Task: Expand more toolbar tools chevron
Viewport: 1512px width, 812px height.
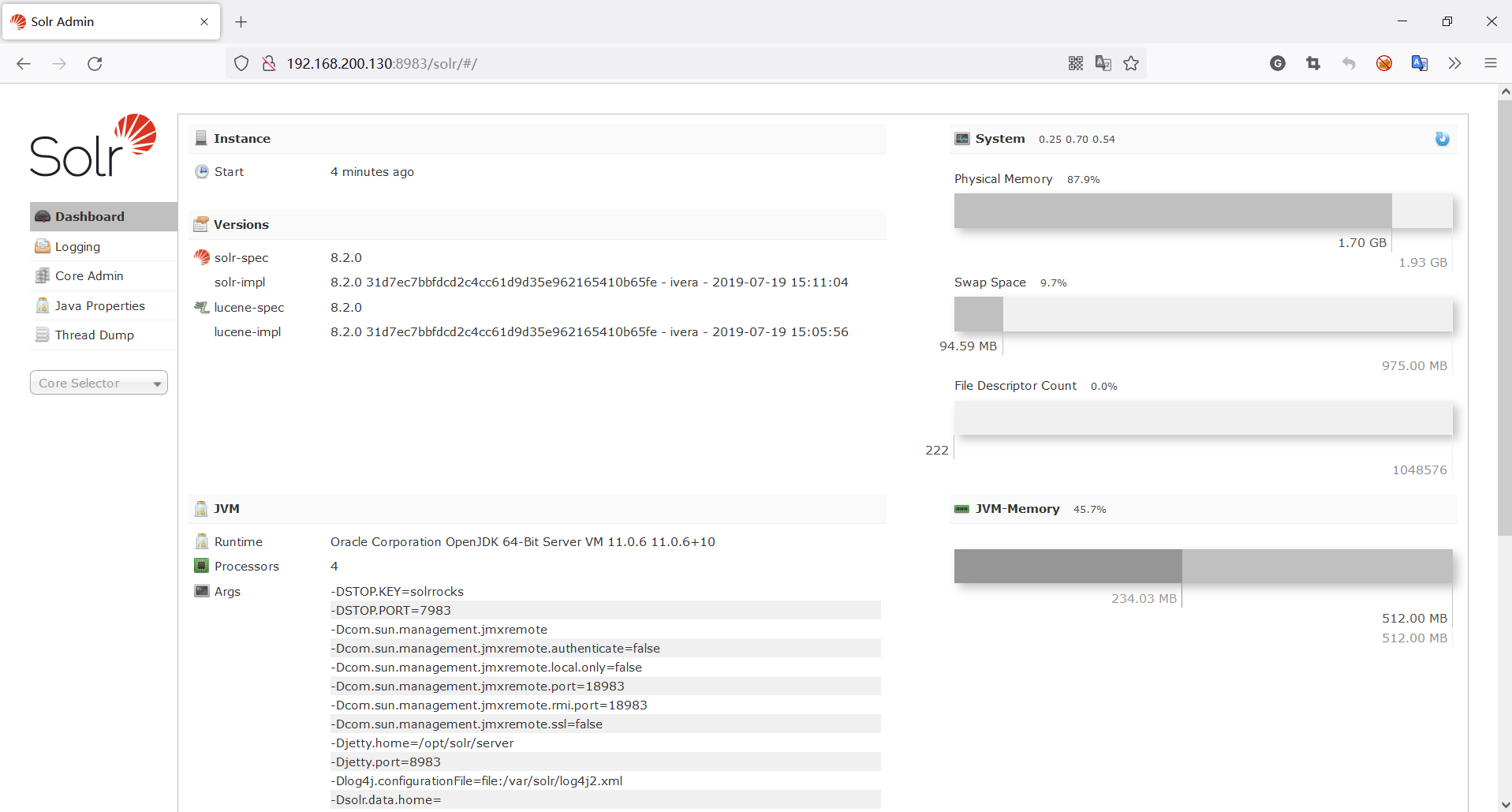Action: click(x=1455, y=63)
